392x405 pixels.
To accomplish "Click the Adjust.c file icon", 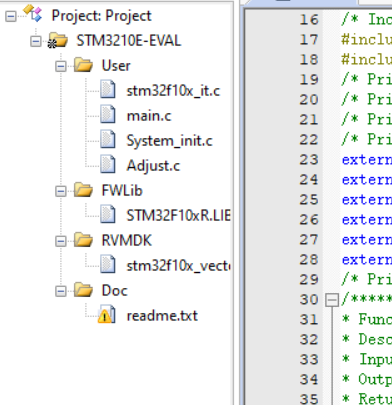I will pos(108,165).
